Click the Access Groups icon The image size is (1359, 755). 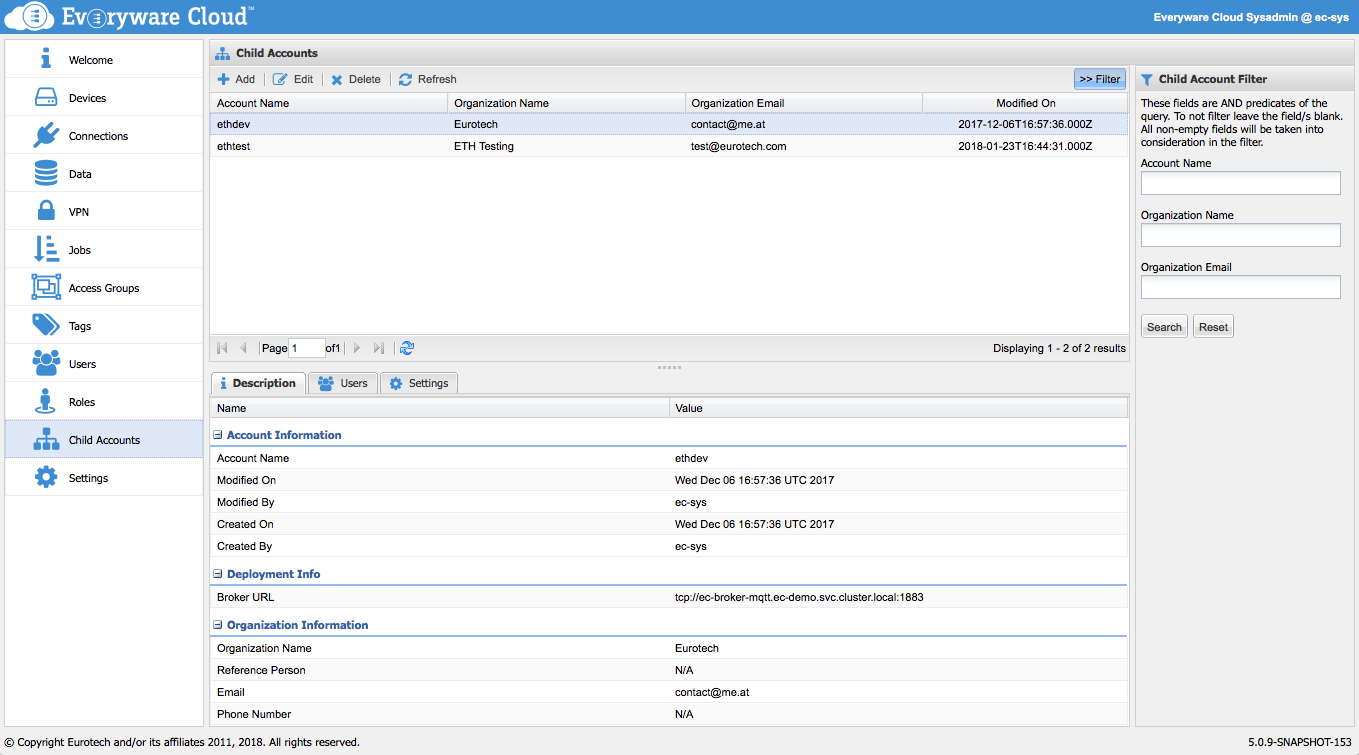pyautogui.click(x=46, y=287)
